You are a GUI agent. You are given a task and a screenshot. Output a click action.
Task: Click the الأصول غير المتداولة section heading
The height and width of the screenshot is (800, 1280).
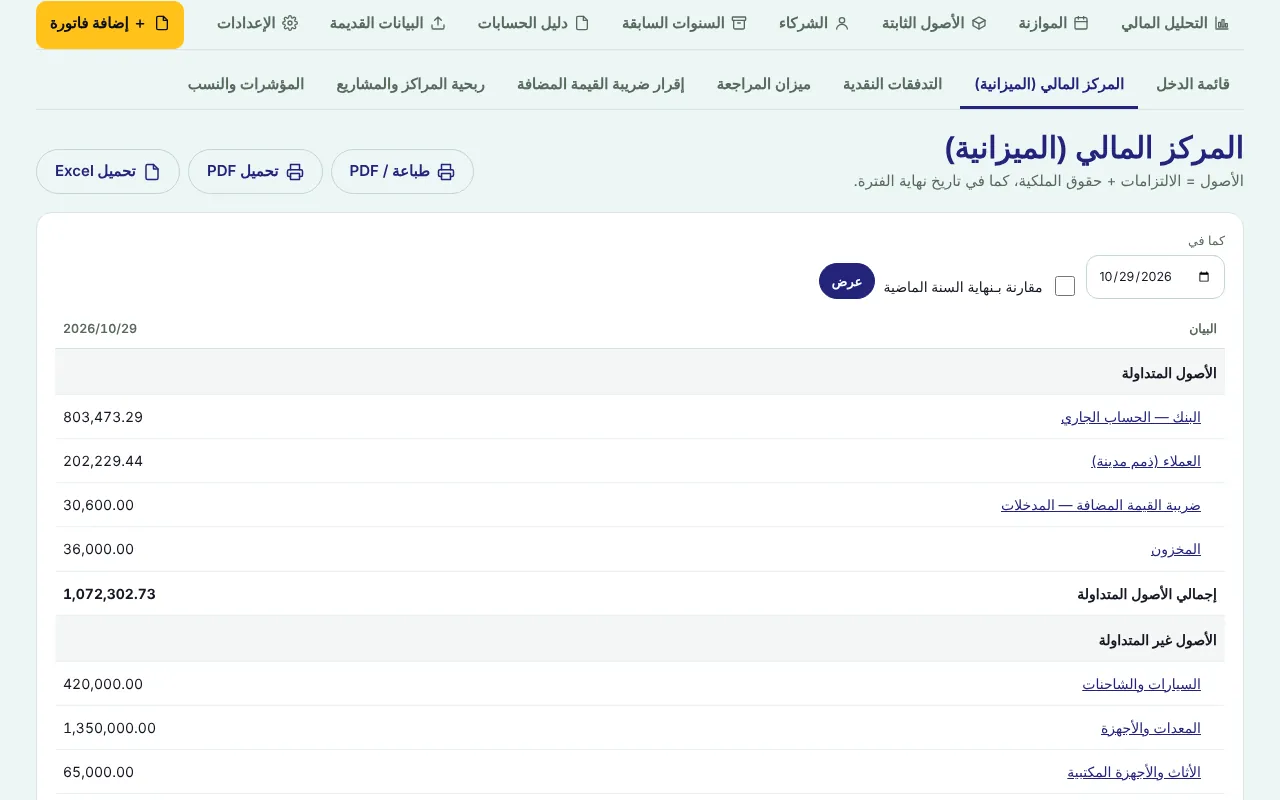[x=1158, y=639]
